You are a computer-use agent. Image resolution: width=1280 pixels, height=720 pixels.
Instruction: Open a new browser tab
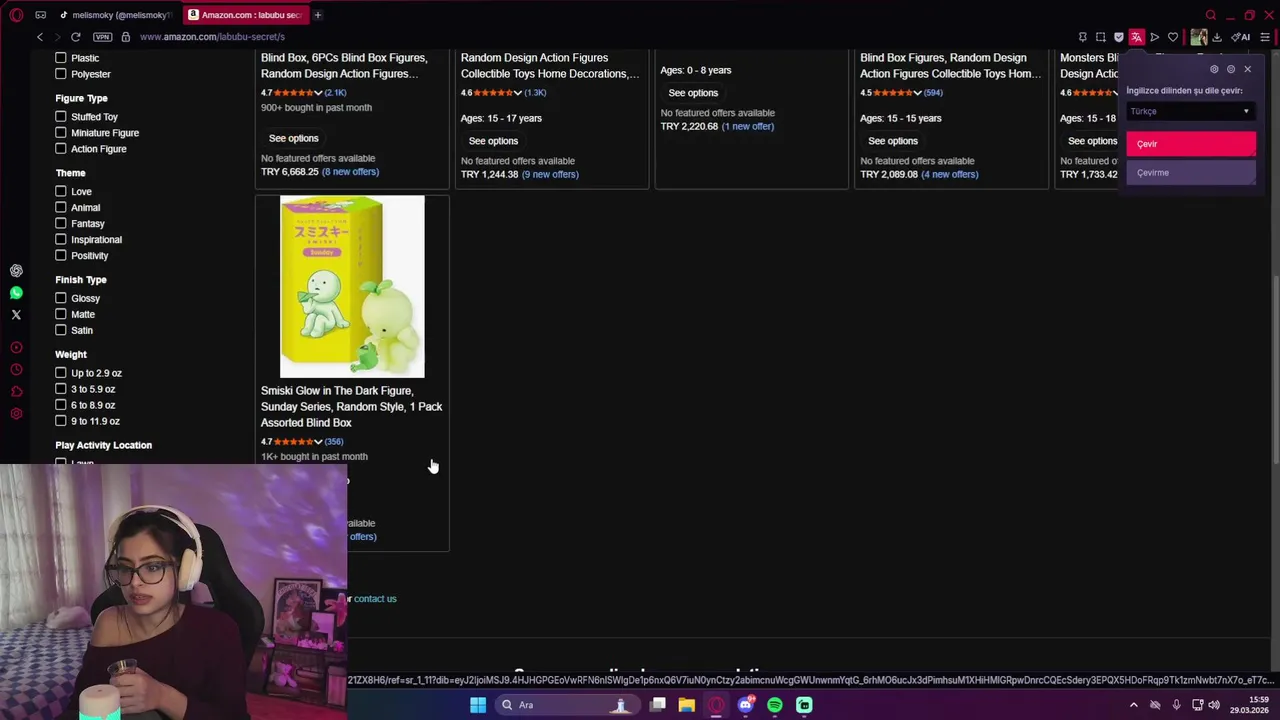tap(317, 15)
